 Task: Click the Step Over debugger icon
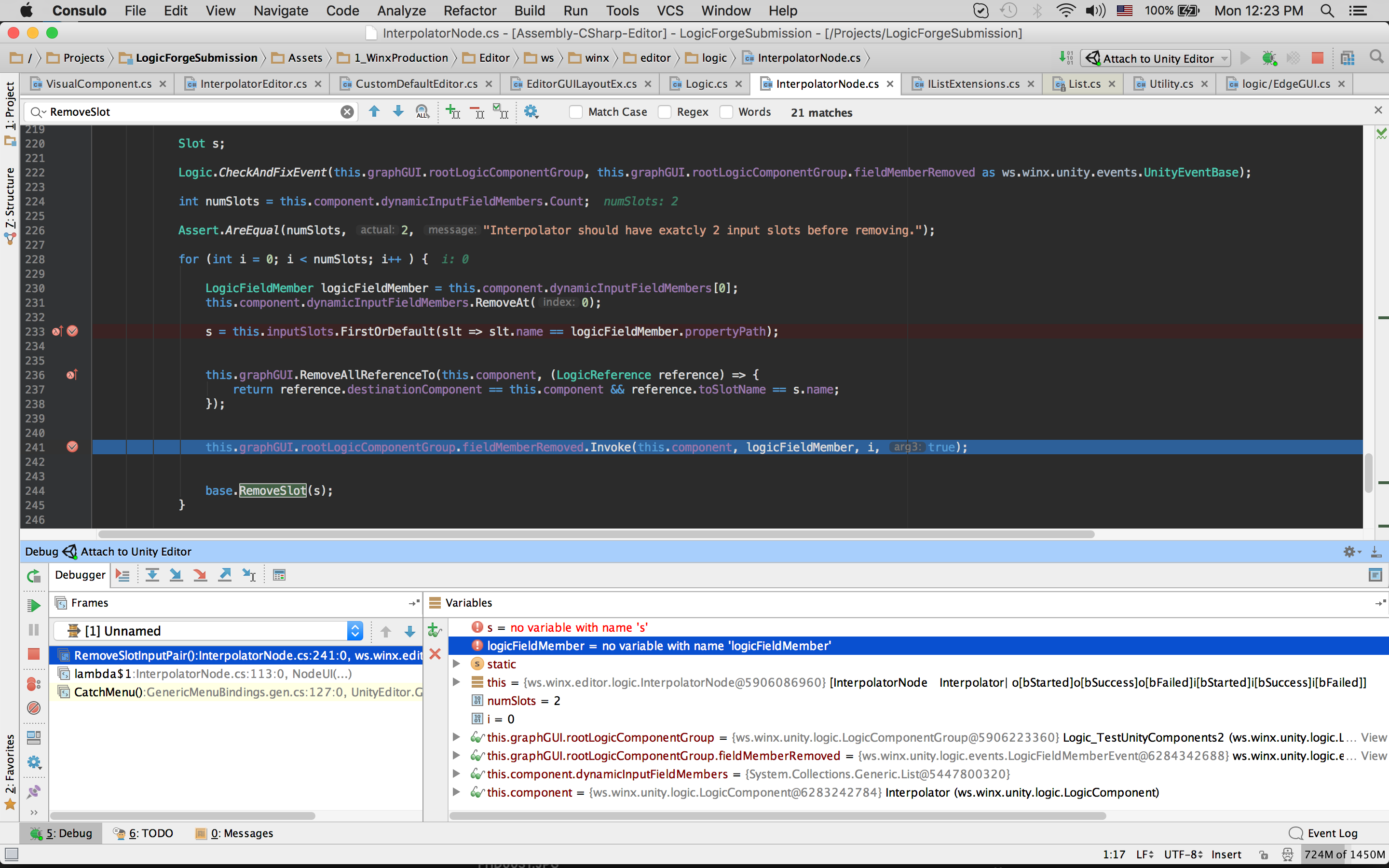coord(152,575)
